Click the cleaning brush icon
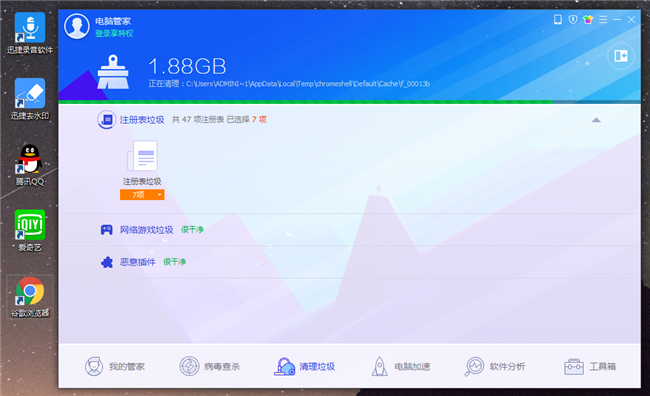 [x=113, y=72]
